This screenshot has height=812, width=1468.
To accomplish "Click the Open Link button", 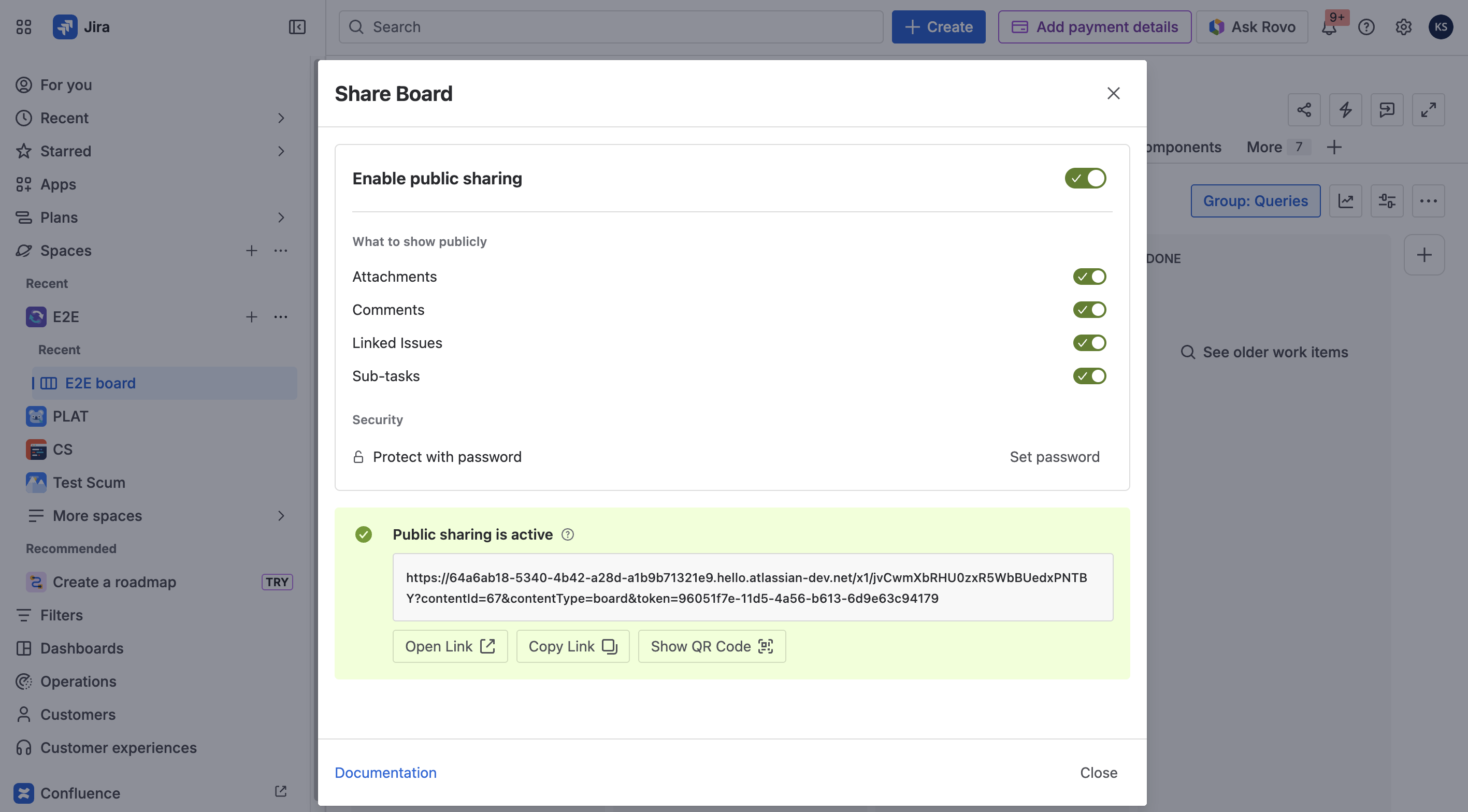I will tap(450, 646).
